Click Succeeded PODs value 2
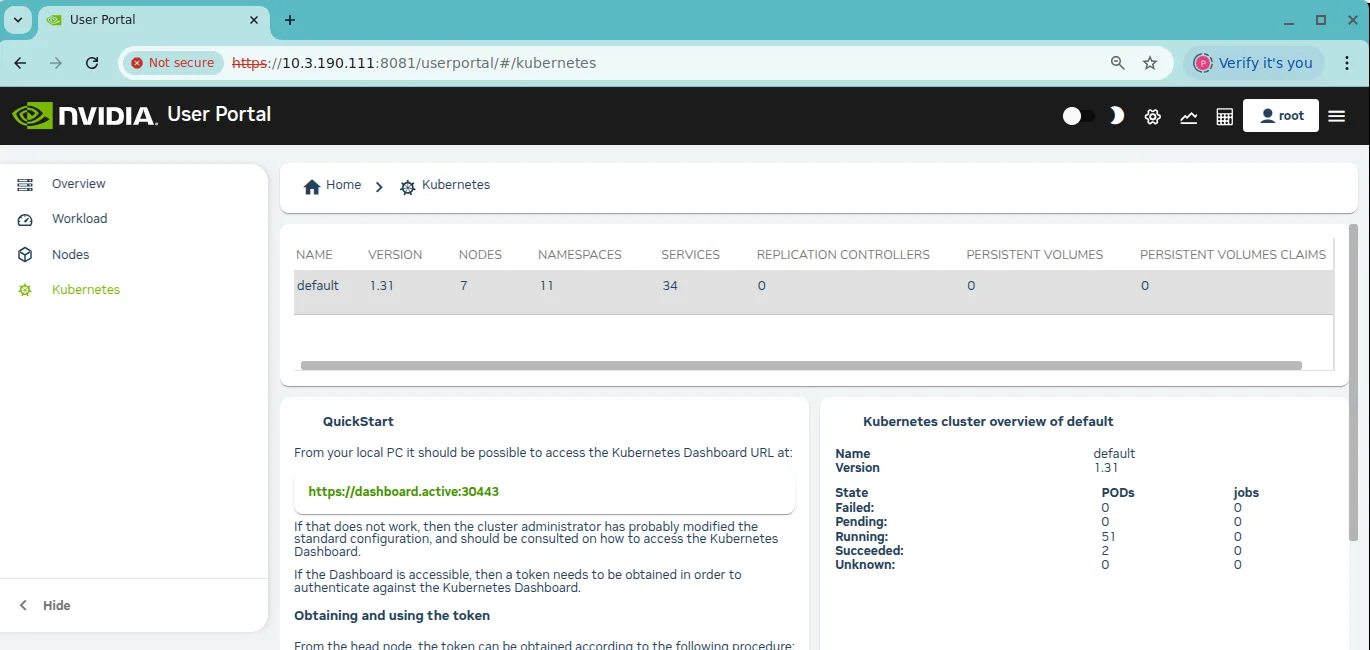The width and height of the screenshot is (1370, 650). tap(1105, 551)
